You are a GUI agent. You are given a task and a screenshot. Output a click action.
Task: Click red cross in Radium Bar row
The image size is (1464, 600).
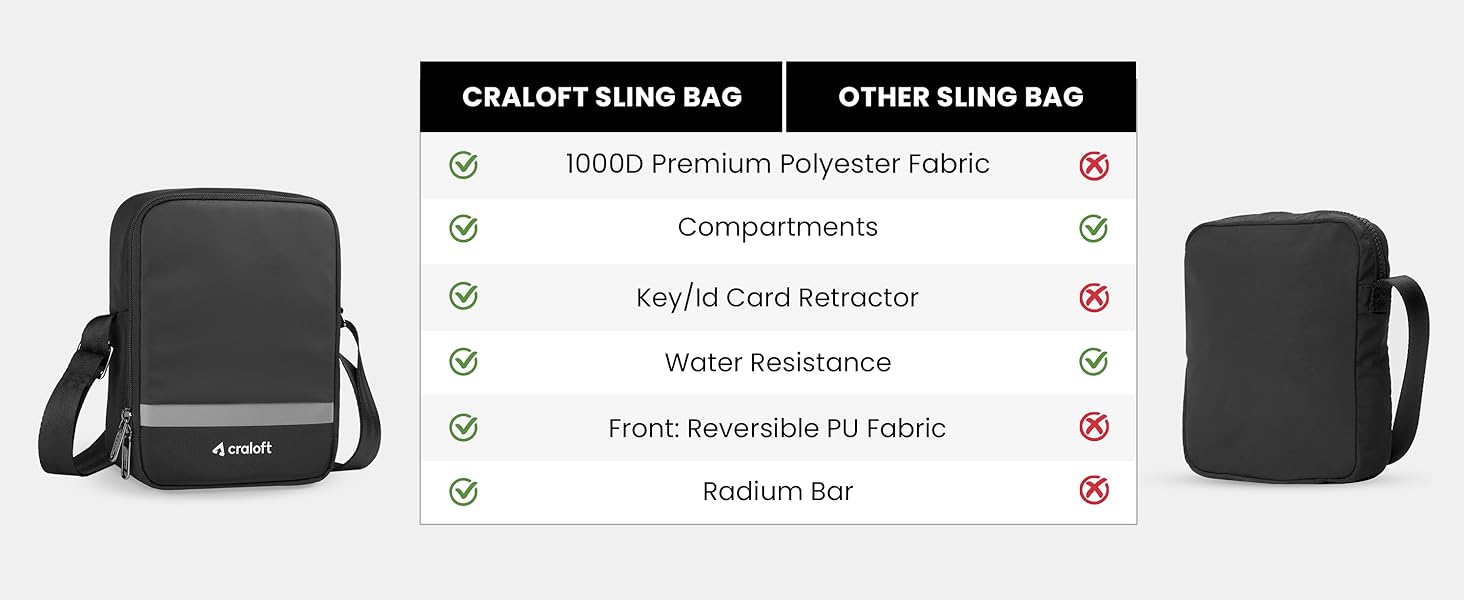coord(1094,491)
